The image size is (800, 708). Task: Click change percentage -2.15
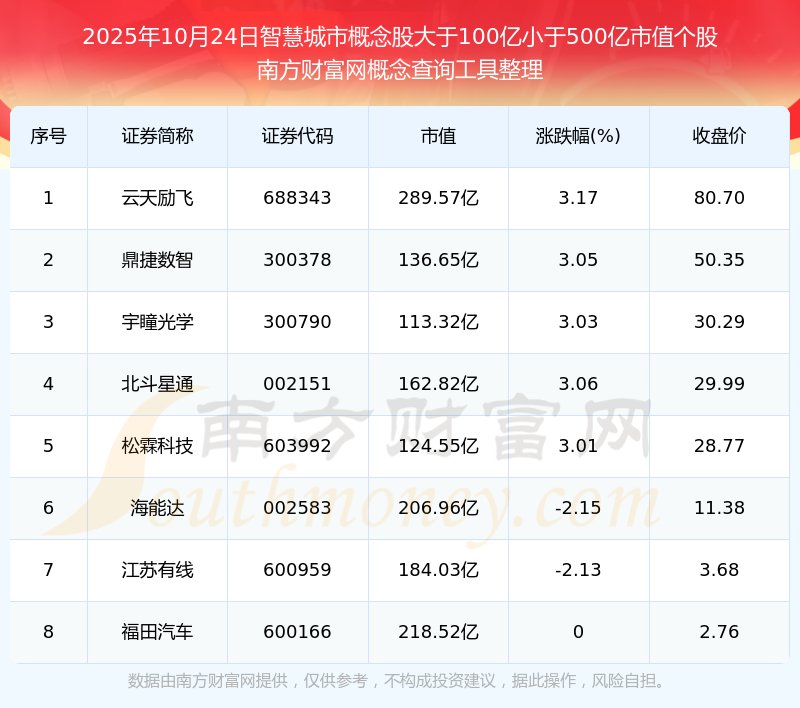(x=578, y=508)
